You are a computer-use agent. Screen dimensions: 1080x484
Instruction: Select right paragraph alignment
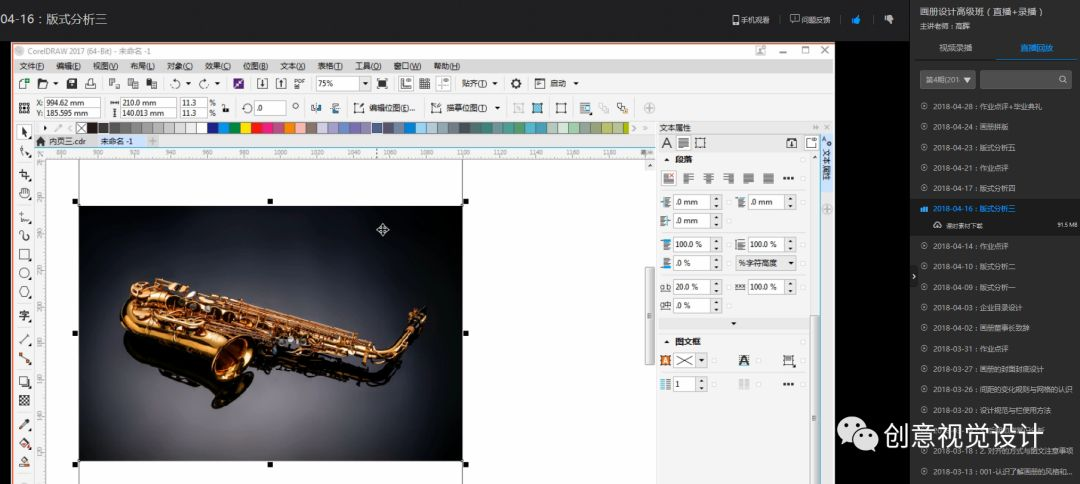click(x=728, y=178)
